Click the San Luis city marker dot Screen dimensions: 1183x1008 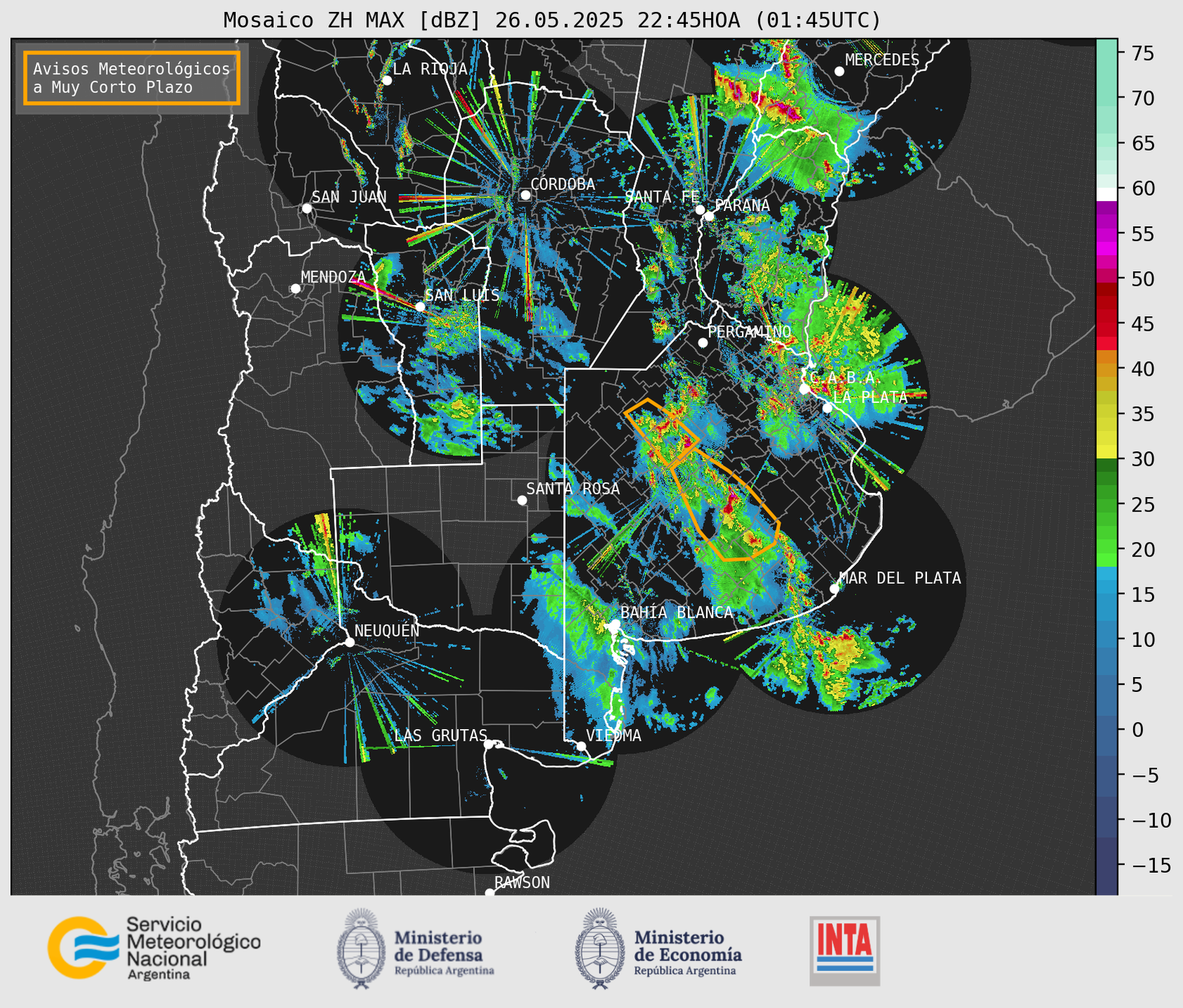(420, 307)
